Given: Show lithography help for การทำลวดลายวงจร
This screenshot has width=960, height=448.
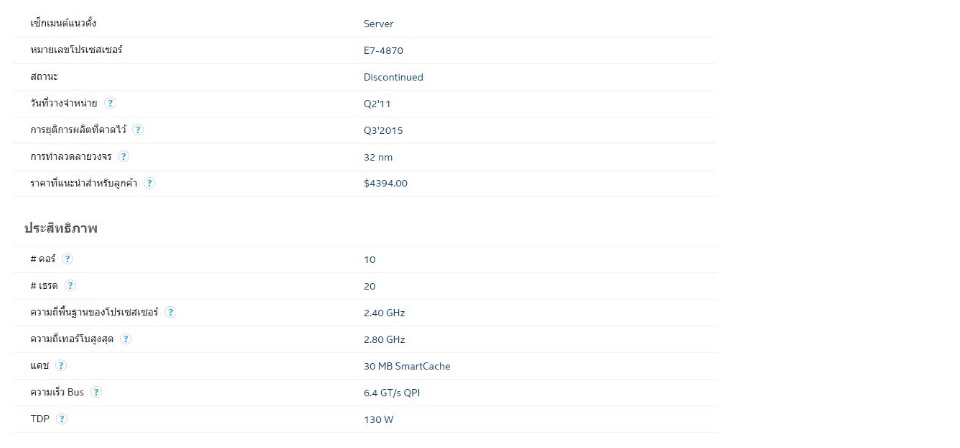Looking at the screenshot, I should click(124, 156).
